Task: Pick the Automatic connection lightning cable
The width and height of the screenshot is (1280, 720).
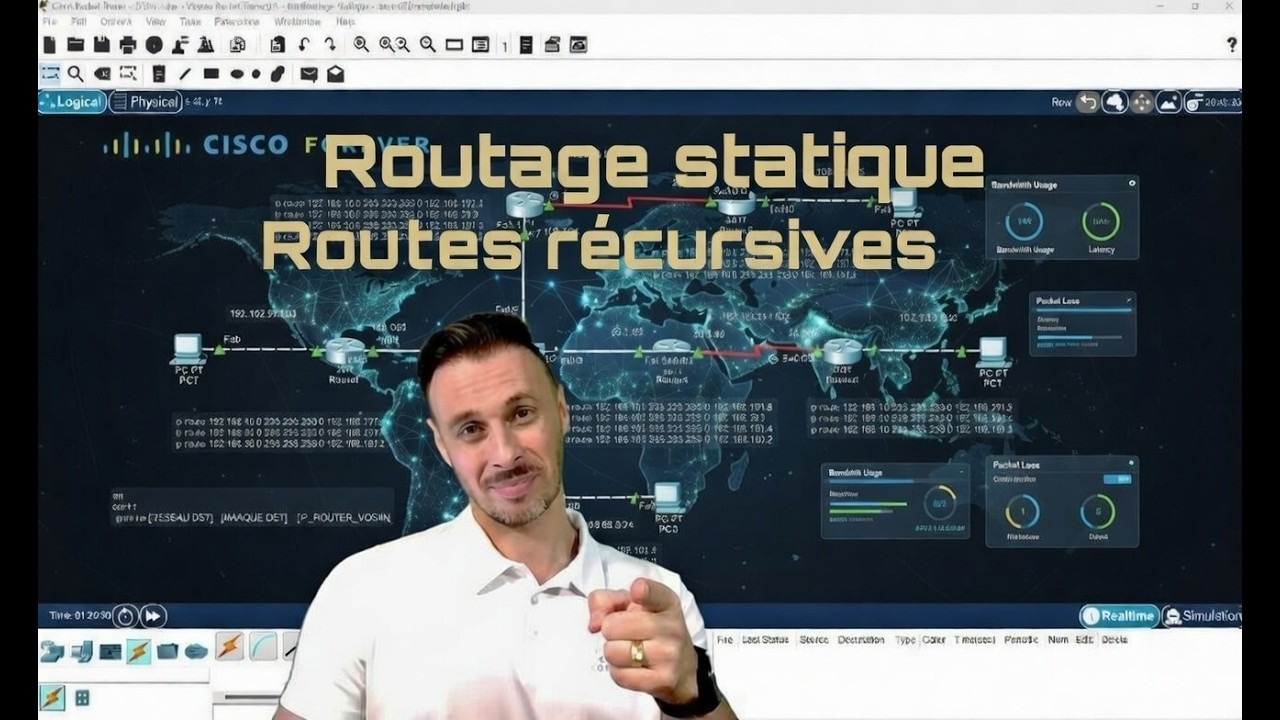Action: click(230, 646)
